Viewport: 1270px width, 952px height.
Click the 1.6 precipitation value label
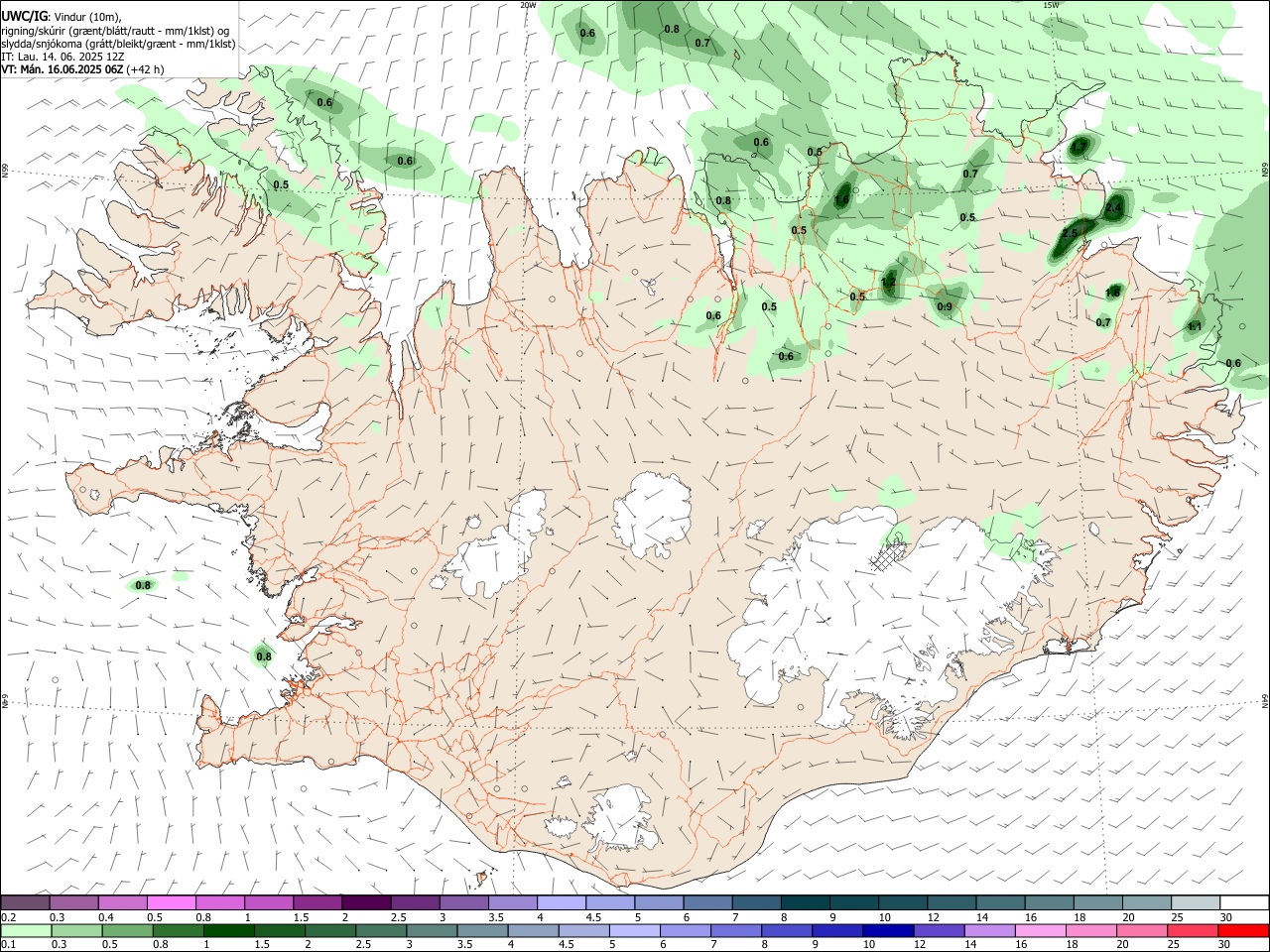[841, 199]
